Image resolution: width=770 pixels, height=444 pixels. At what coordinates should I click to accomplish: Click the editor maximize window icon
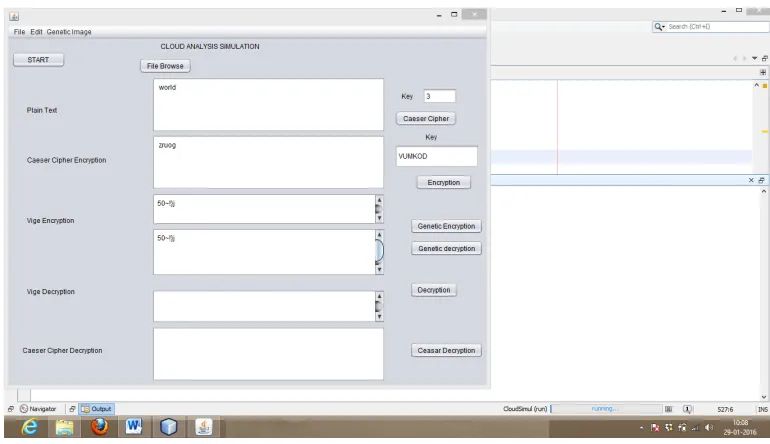(x=765, y=58)
